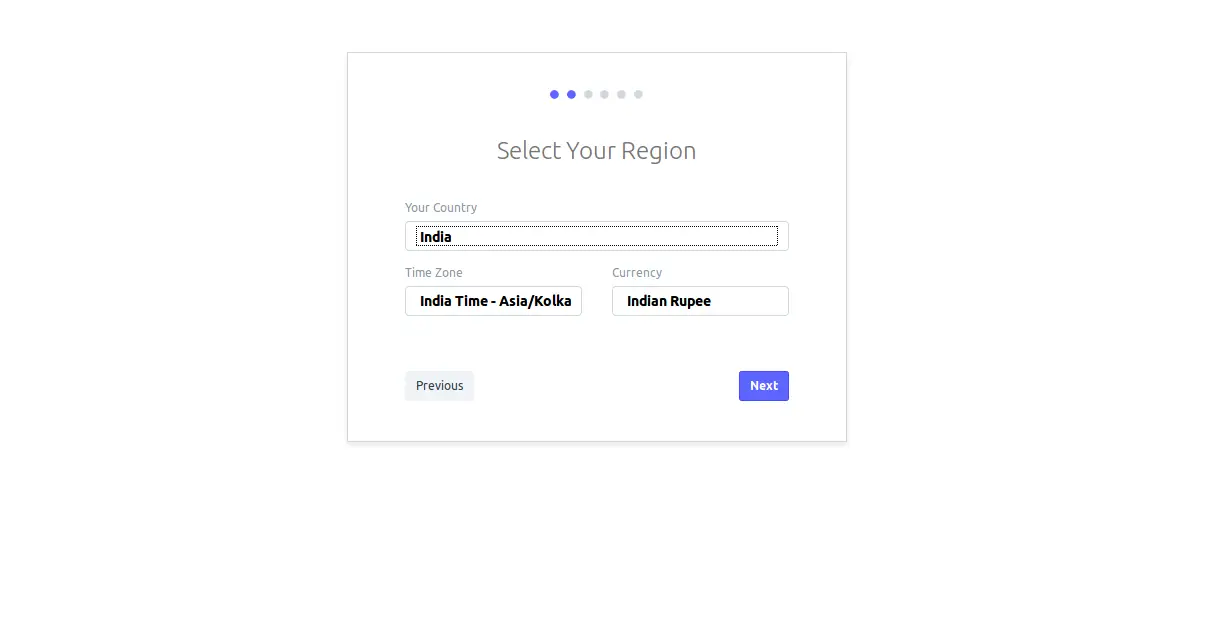Open the Your Country field showing India
The height and width of the screenshot is (639, 1229).
tap(597, 236)
